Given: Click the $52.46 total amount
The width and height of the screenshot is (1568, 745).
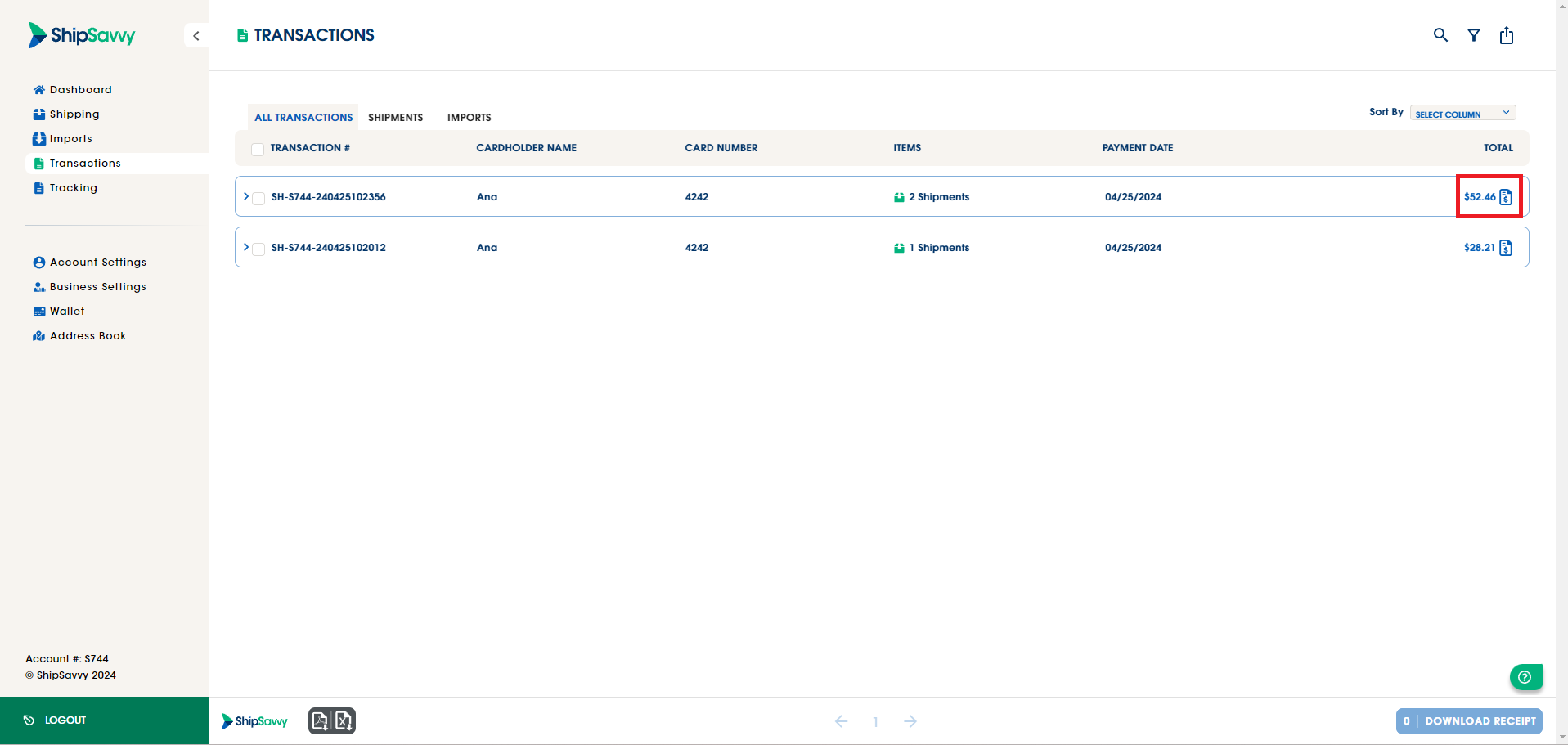Looking at the screenshot, I should click(1480, 197).
